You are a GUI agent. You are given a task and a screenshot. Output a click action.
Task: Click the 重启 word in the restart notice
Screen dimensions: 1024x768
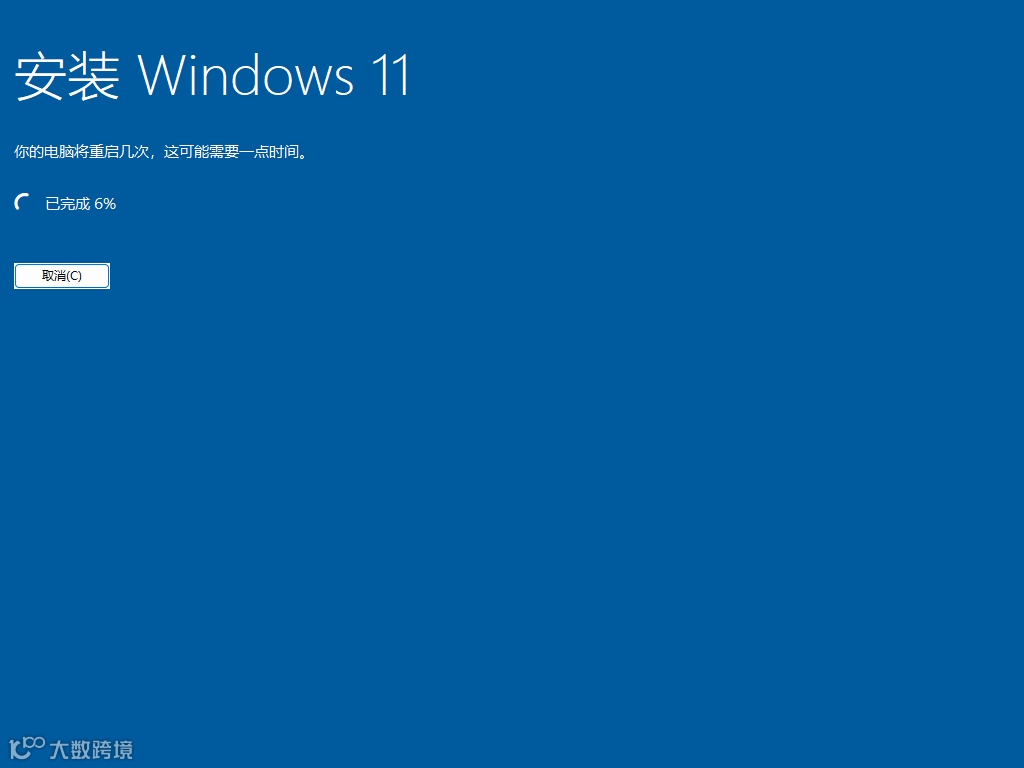(x=104, y=152)
